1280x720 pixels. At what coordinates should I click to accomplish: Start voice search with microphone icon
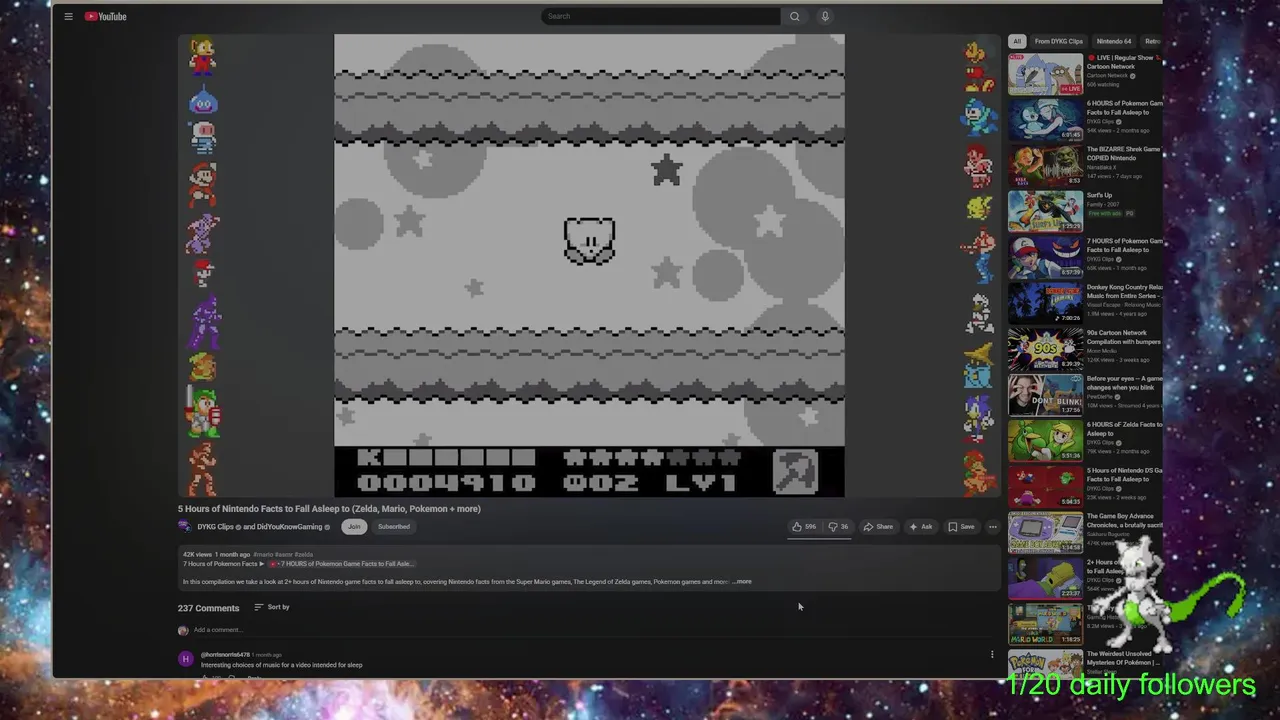coord(825,16)
